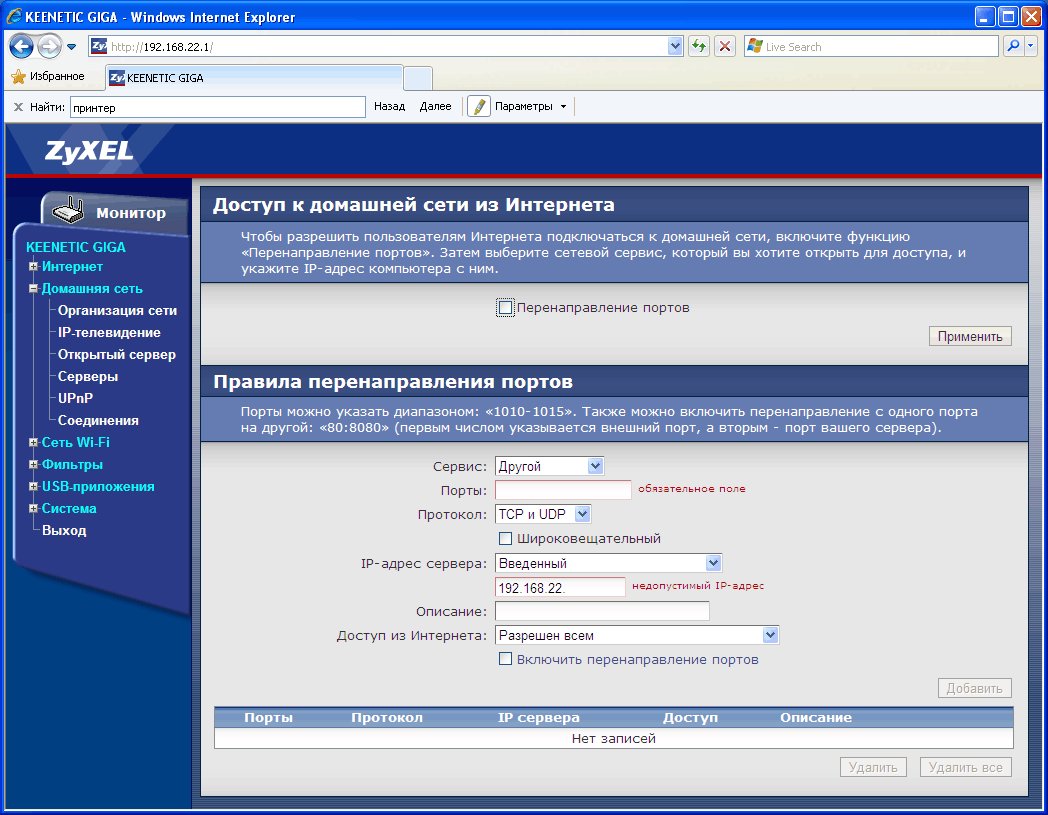Image resolution: width=1048 pixels, height=815 pixels.
Task: Open the 'Доступ из Интернета' dropdown
Action: point(637,635)
